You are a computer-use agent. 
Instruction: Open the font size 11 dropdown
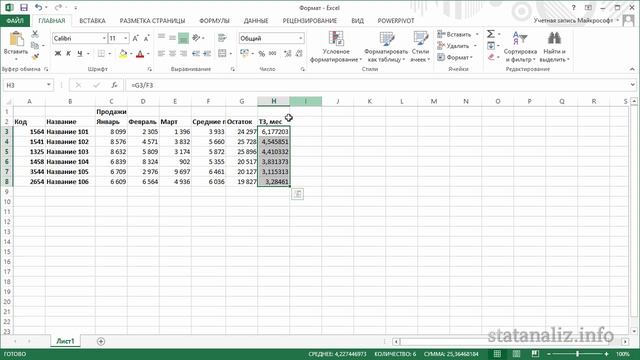click(x=126, y=38)
